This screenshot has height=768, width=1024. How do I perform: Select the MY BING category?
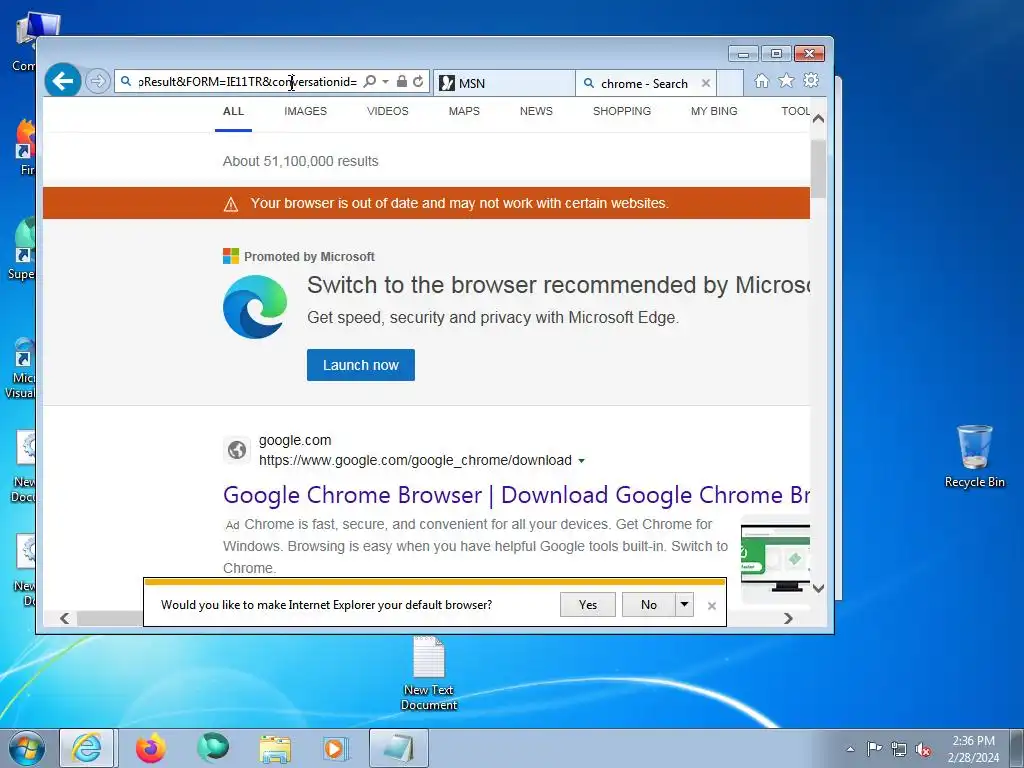pos(714,111)
